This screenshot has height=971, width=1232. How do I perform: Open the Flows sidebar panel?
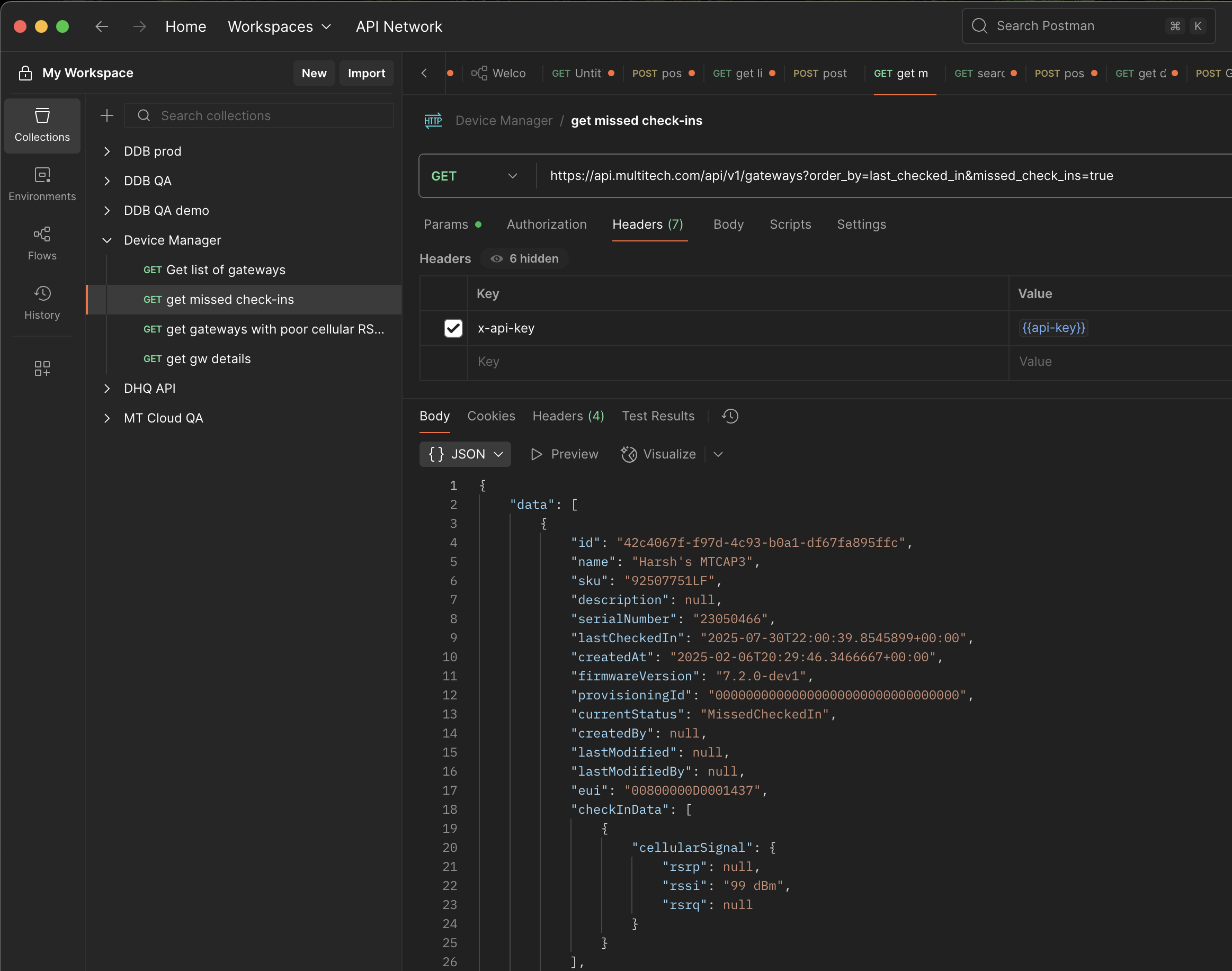tap(42, 244)
